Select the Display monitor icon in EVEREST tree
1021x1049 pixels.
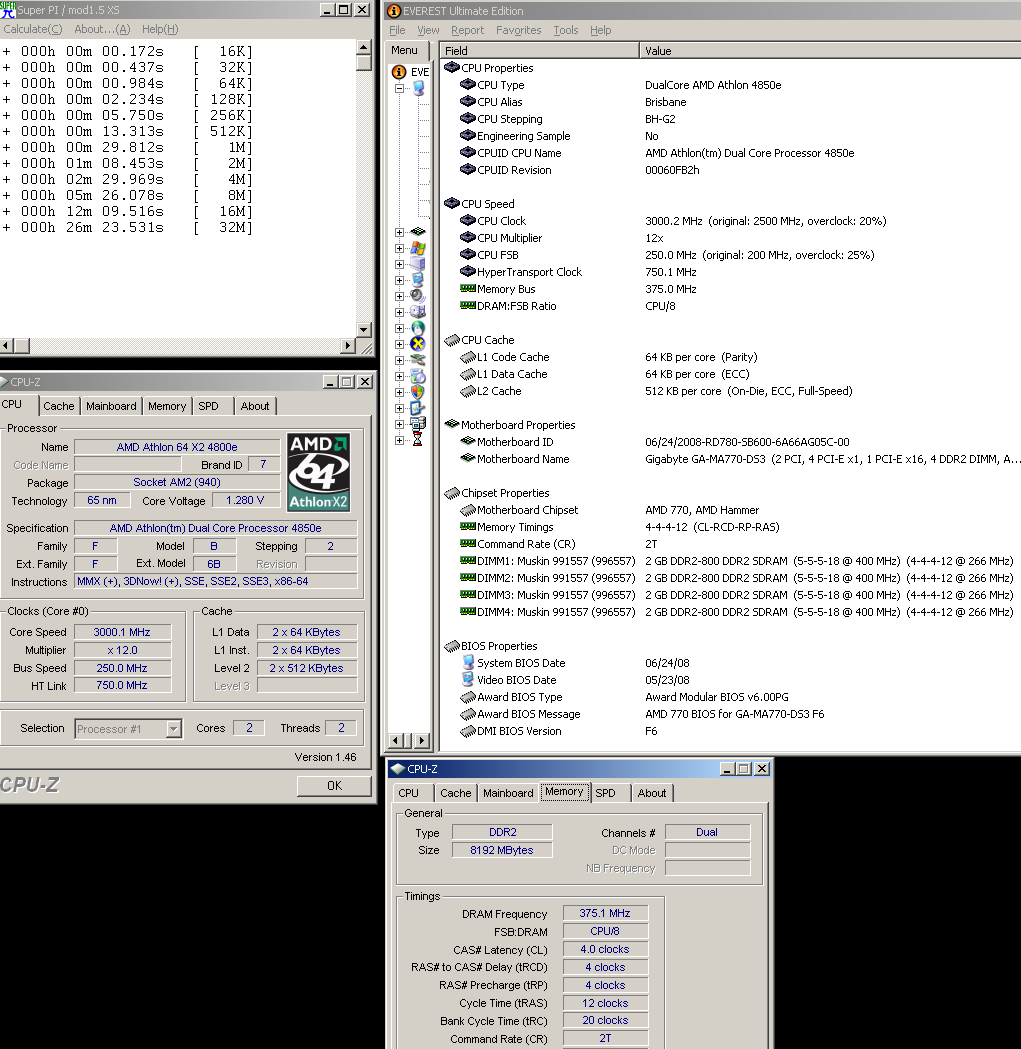[418, 280]
